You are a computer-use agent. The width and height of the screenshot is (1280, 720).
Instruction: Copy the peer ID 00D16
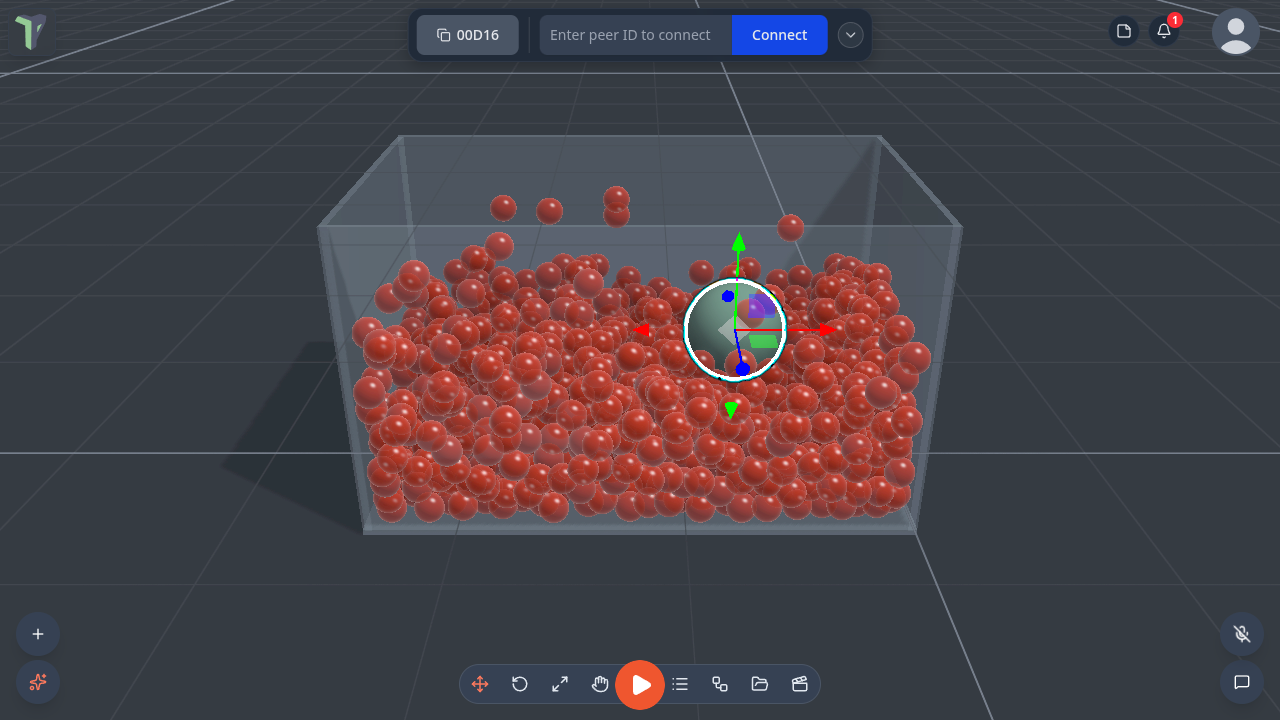[468, 35]
